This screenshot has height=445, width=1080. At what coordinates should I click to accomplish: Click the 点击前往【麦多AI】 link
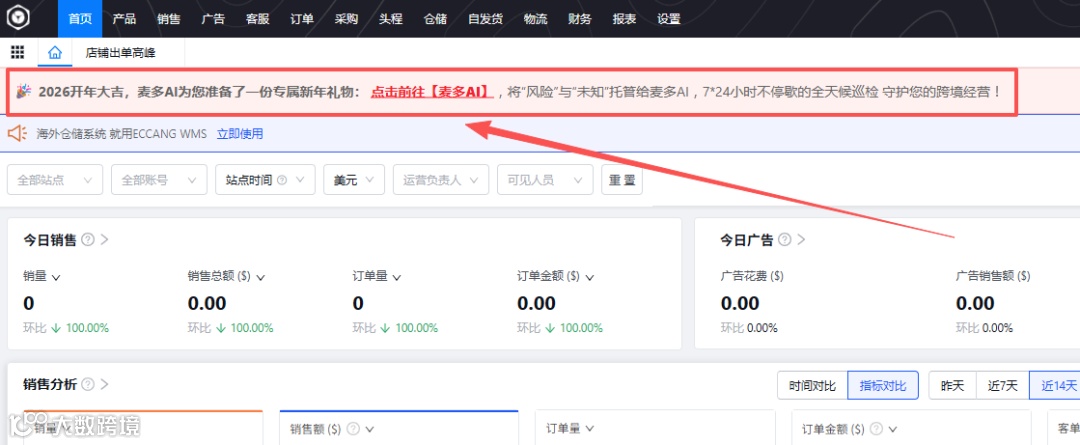click(433, 91)
